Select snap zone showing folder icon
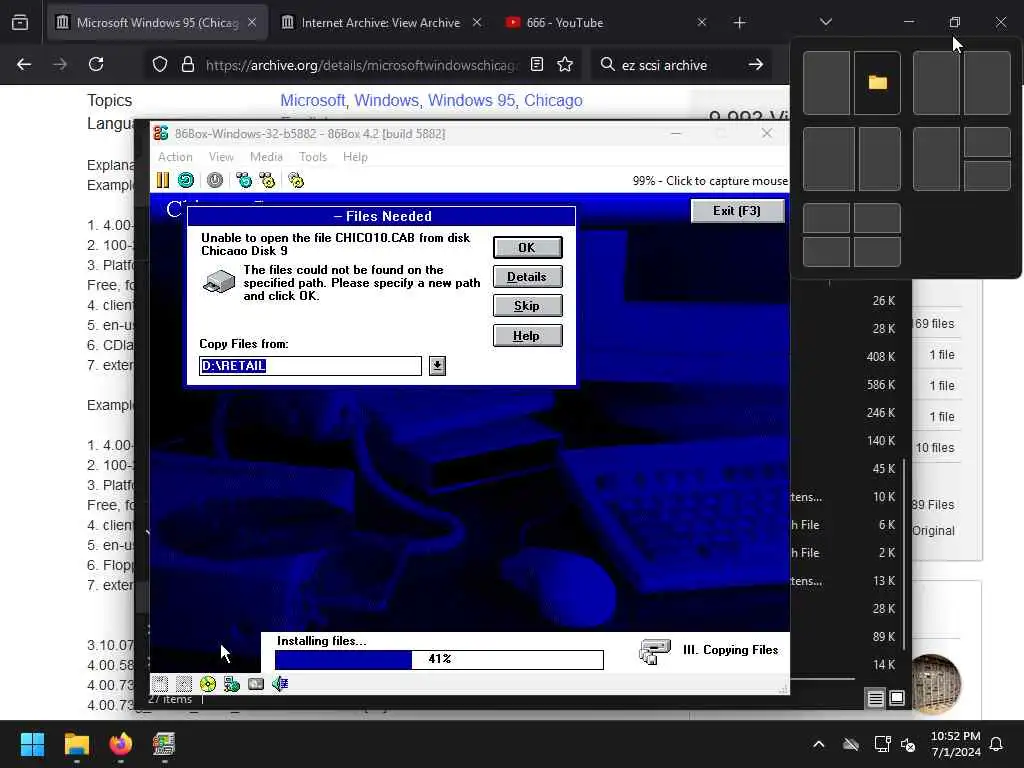The image size is (1024, 768). click(877, 83)
